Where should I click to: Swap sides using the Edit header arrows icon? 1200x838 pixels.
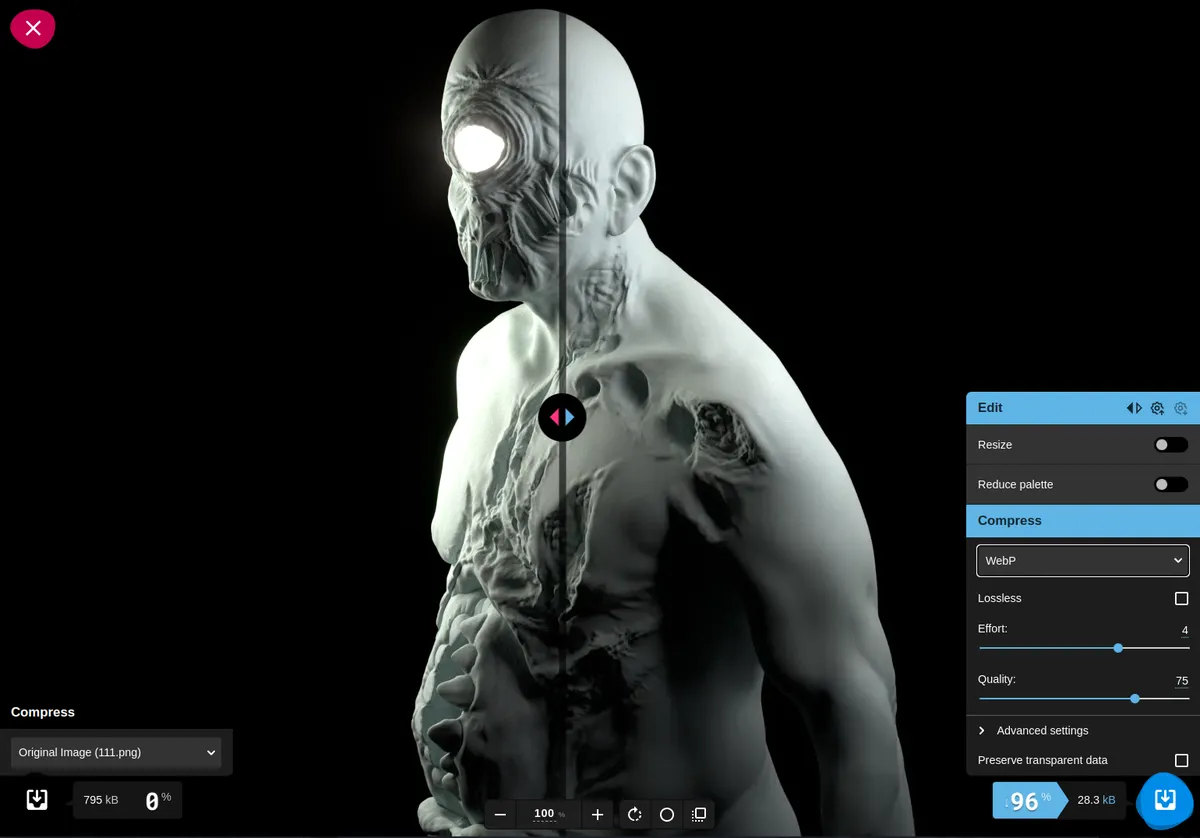pos(1134,408)
